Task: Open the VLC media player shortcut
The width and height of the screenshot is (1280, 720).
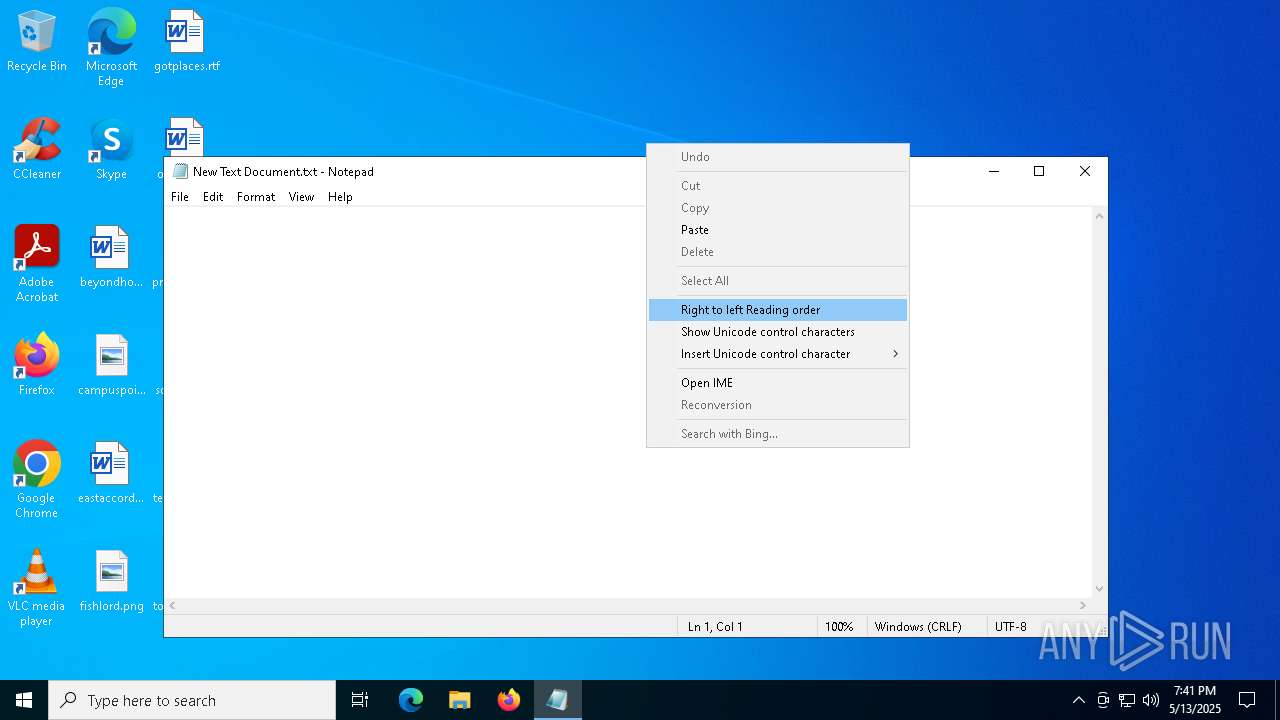Action: click(x=37, y=588)
